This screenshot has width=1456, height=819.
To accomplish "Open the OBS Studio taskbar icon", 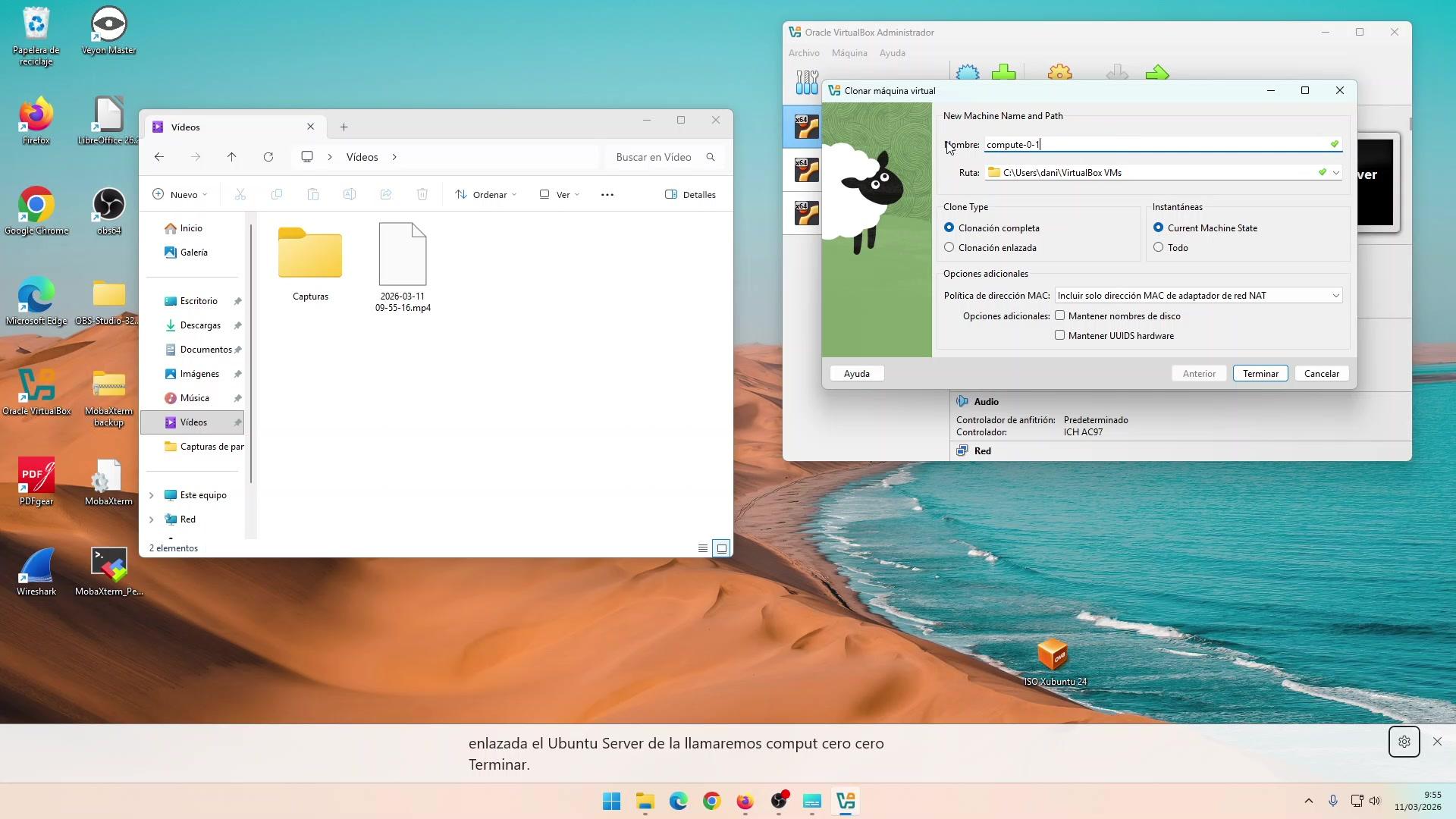I will [x=779, y=801].
